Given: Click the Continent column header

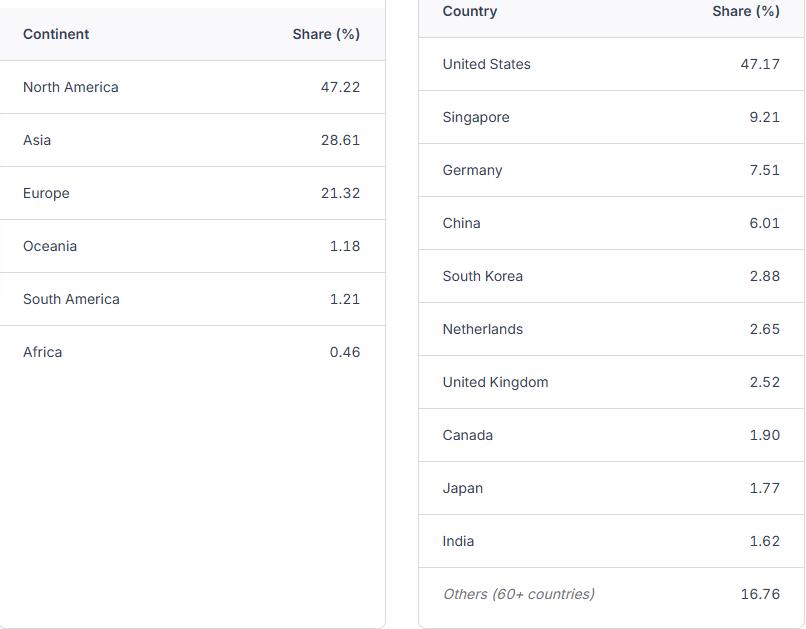Looking at the screenshot, I should (x=56, y=34).
